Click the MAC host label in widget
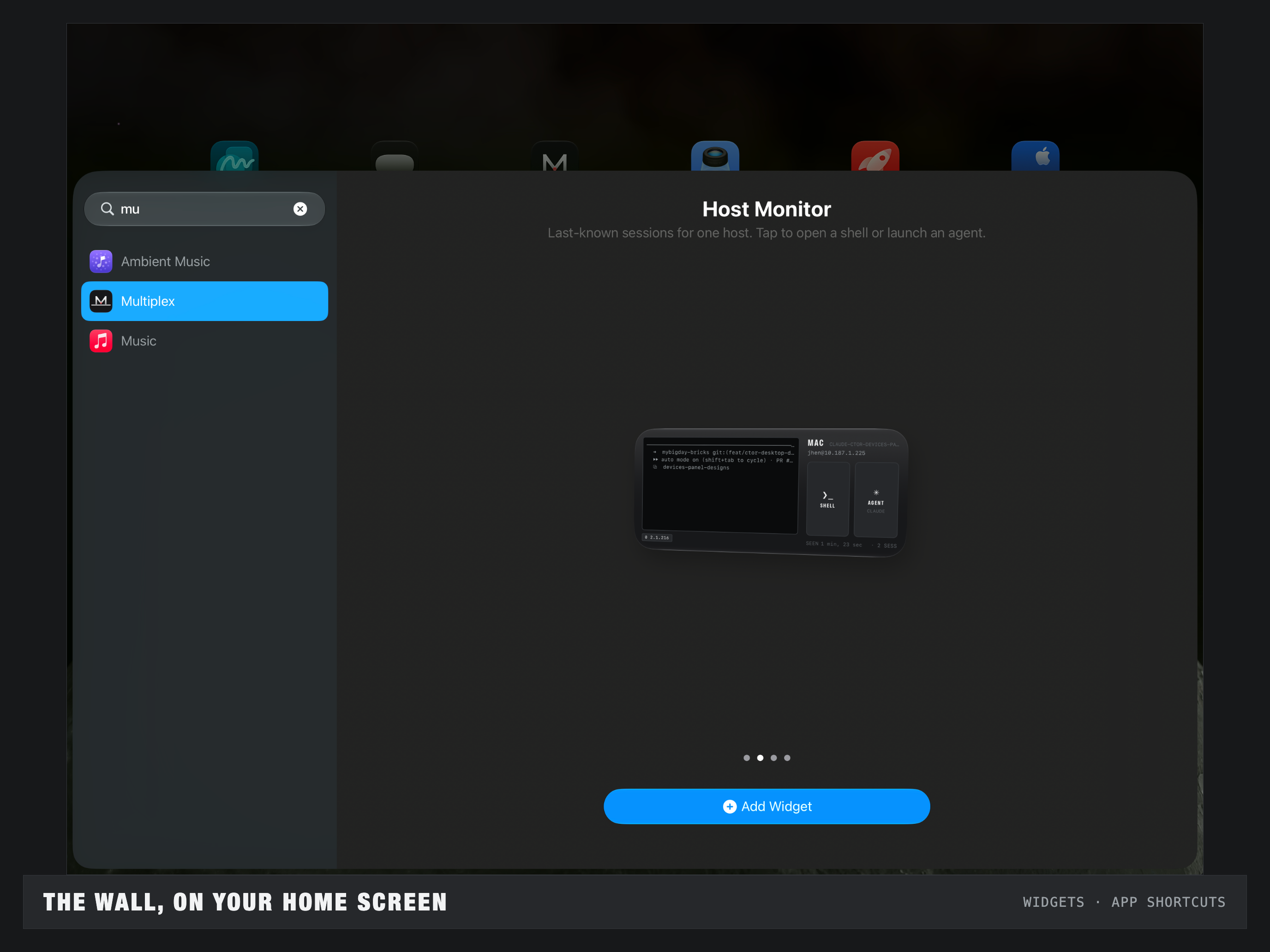Screen dimensions: 1270x952 [x=815, y=443]
